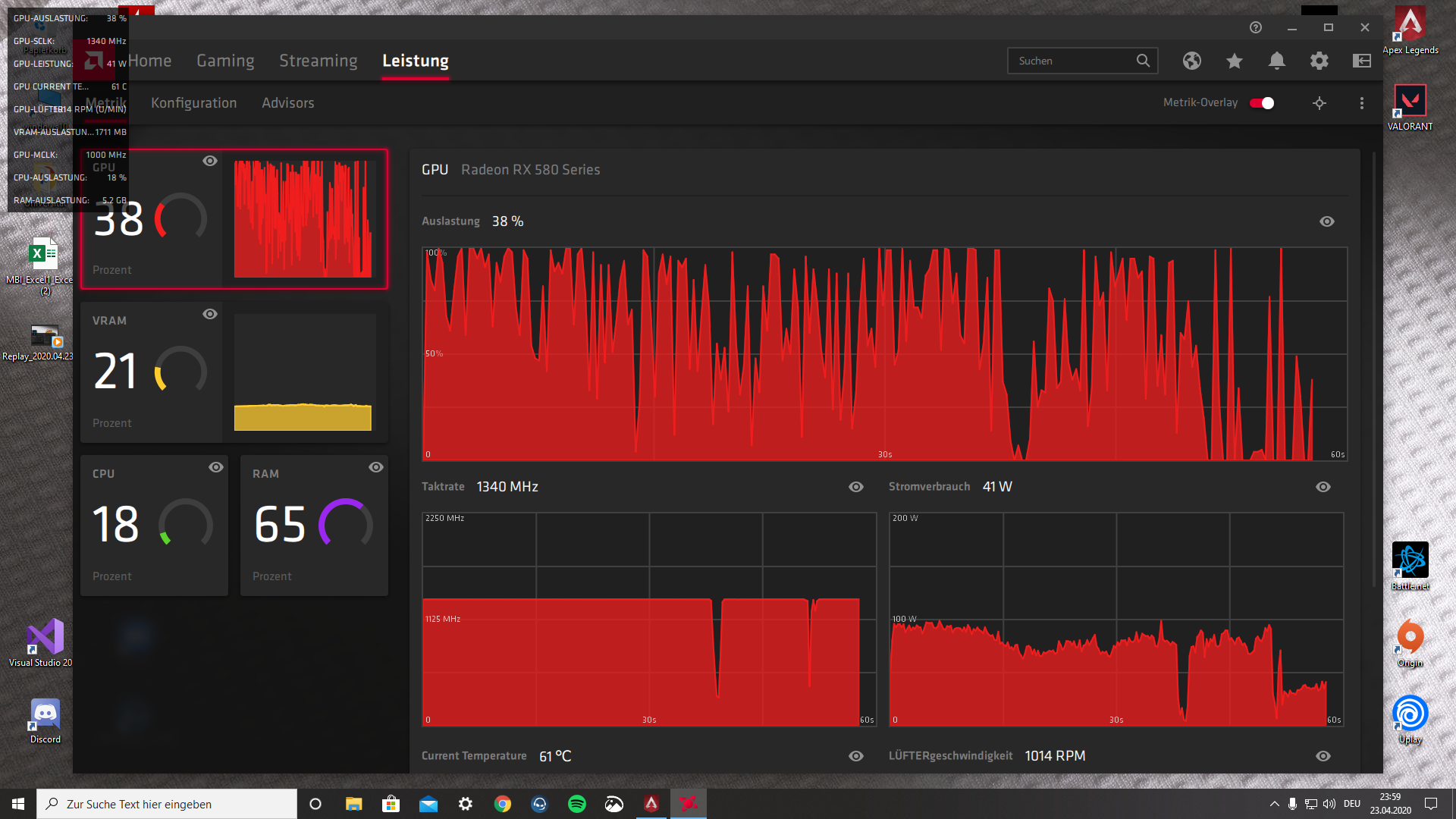This screenshot has height=819, width=1456.
Task: Open Spotify from the taskbar
Action: click(577, 804)
